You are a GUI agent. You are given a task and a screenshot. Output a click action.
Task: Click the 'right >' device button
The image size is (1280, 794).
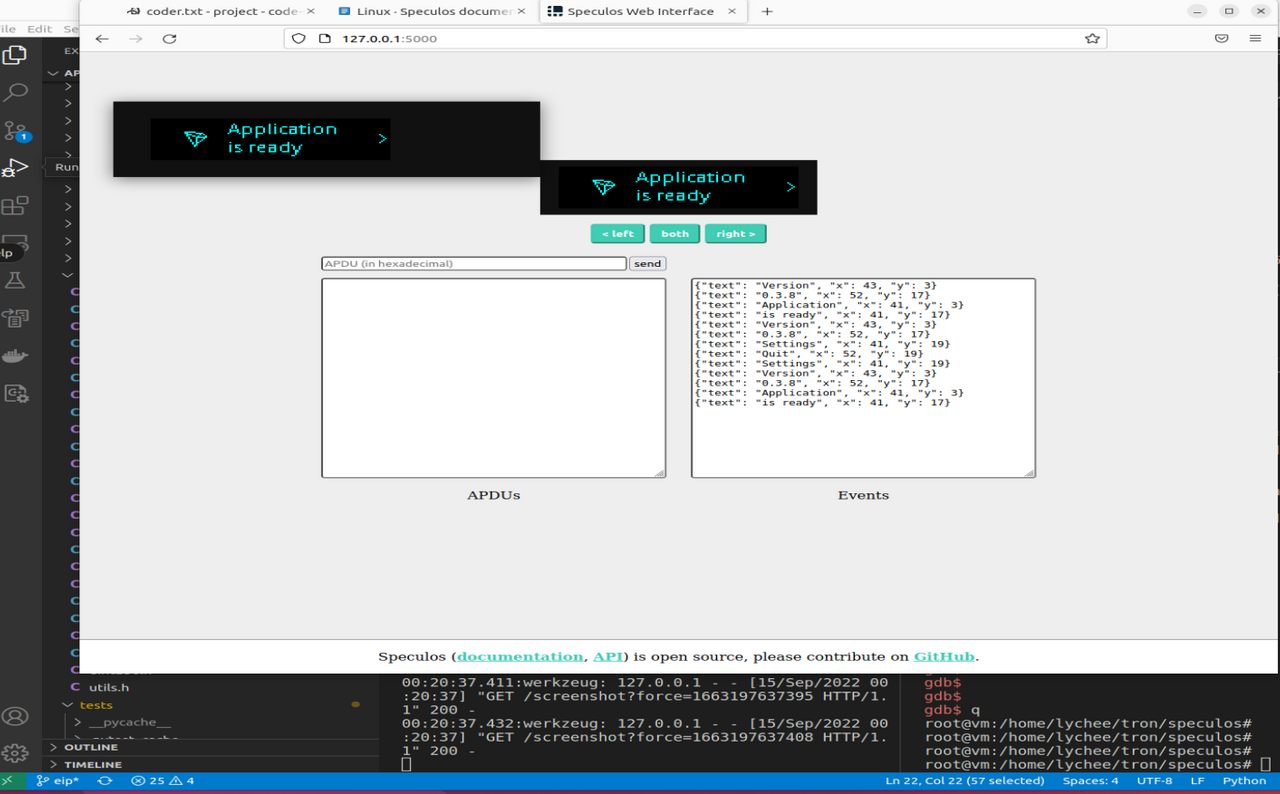tap(736, 234)
